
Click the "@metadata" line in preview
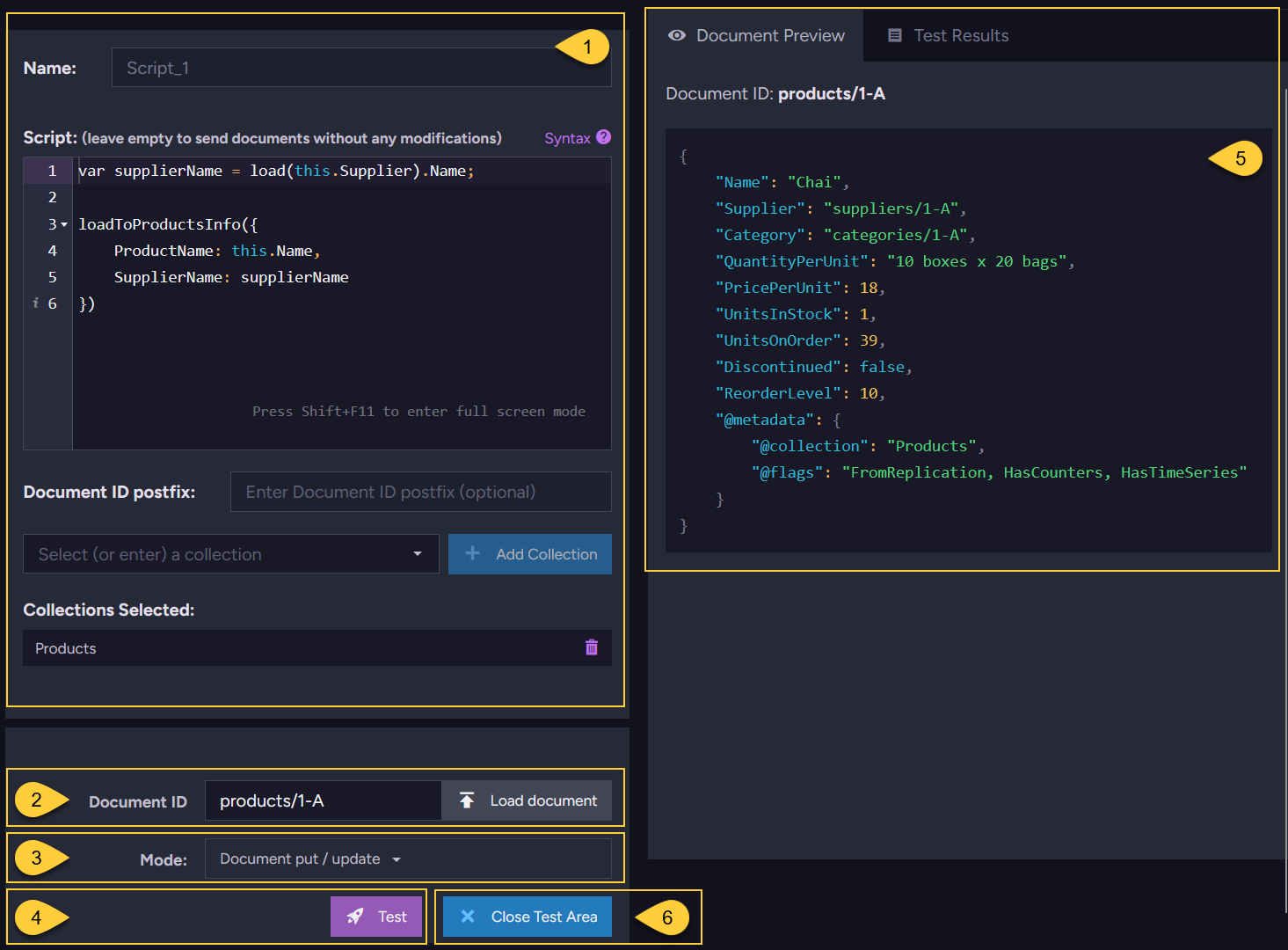778,420
